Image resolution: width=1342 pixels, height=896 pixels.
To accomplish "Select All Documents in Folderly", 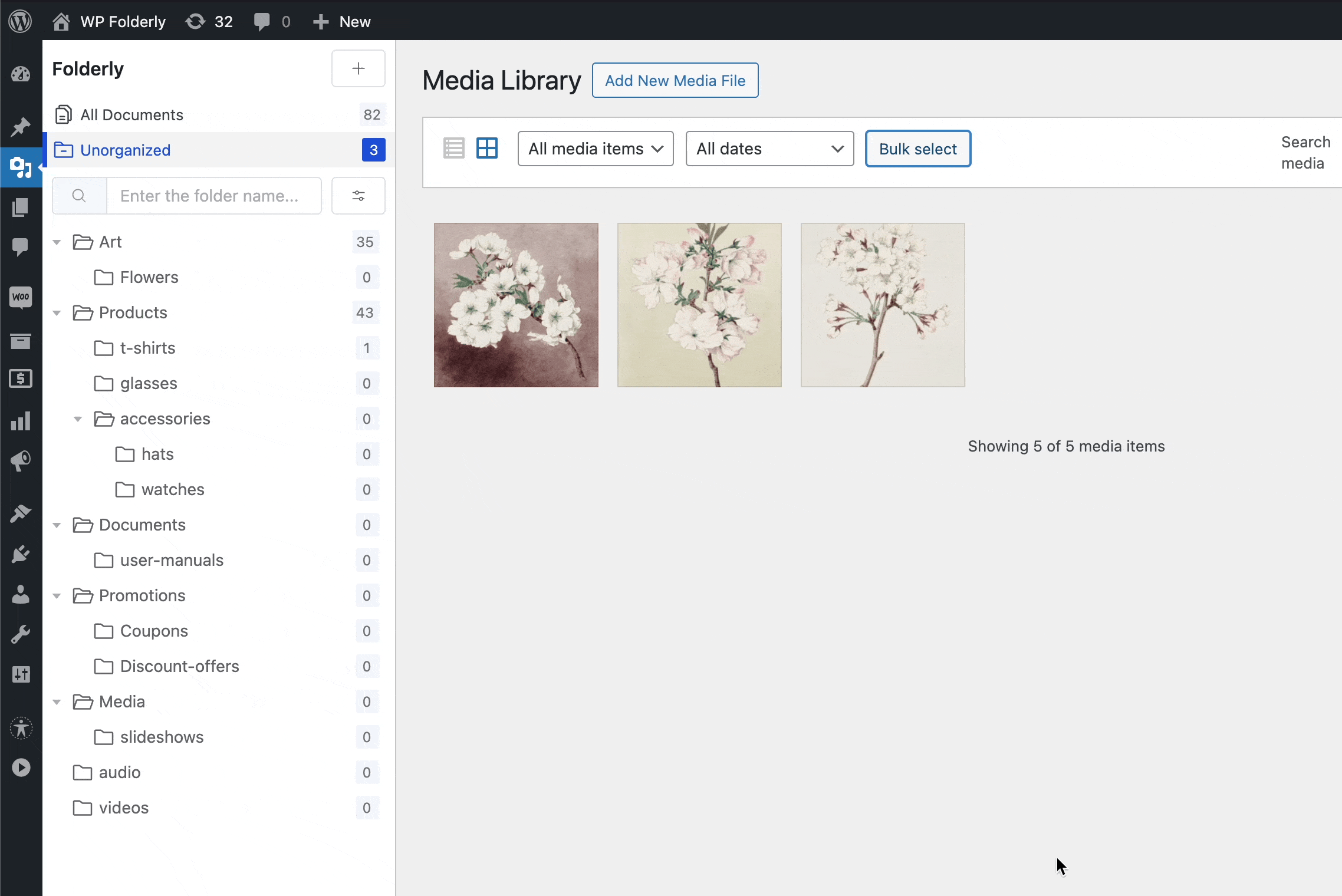I will tap(219, 114).
